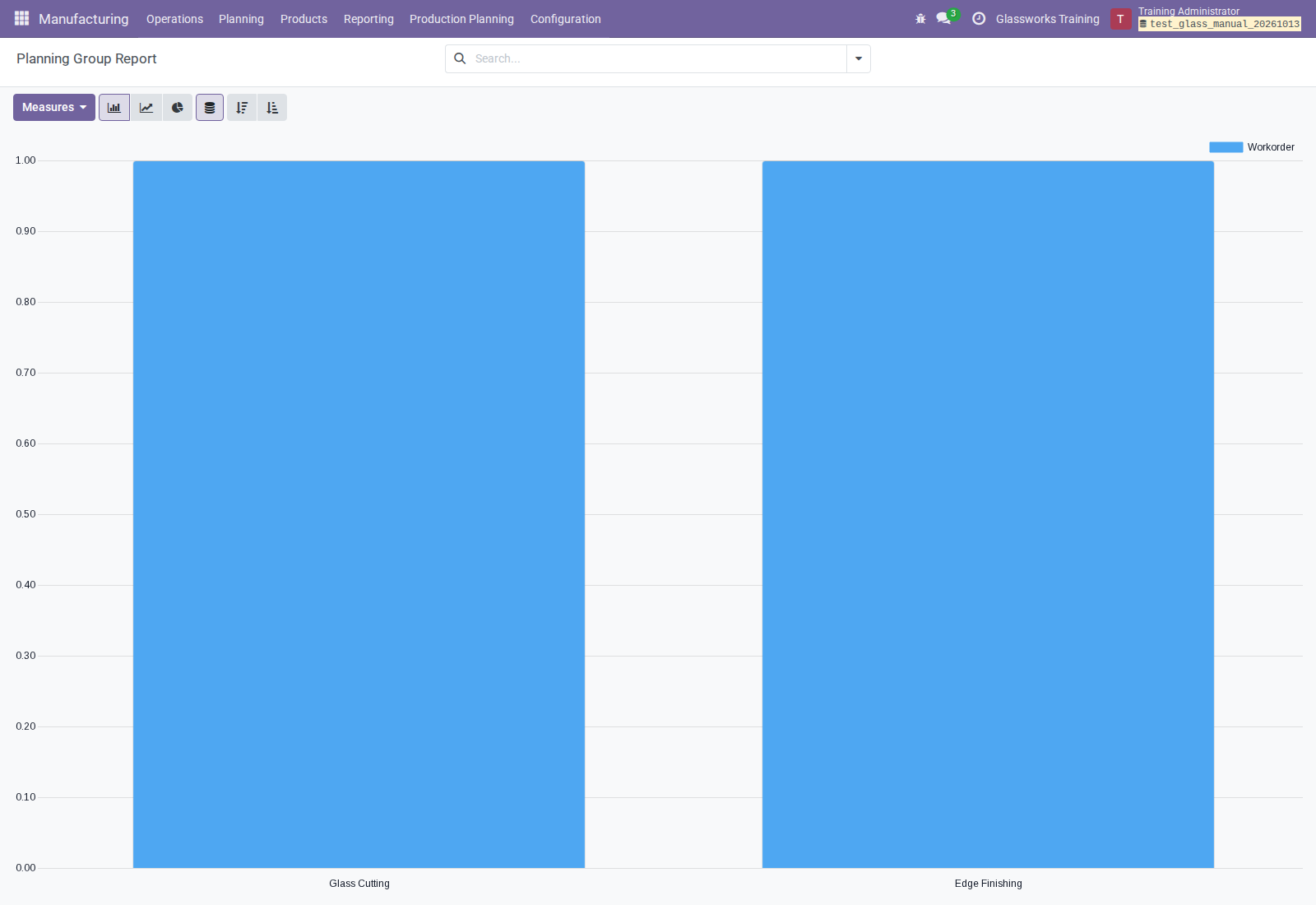Image resolution: width=1316 pixels, height=905 pixels.
Task: Expand the Measures dropdown
Action: 54,108
